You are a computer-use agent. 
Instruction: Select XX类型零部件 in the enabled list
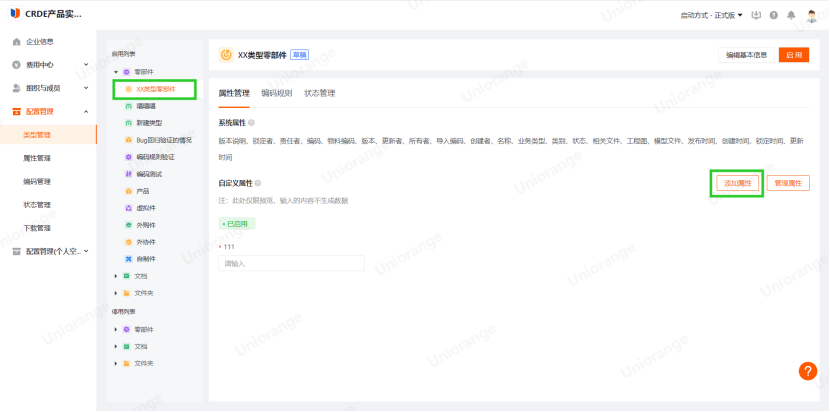point(155,89)
